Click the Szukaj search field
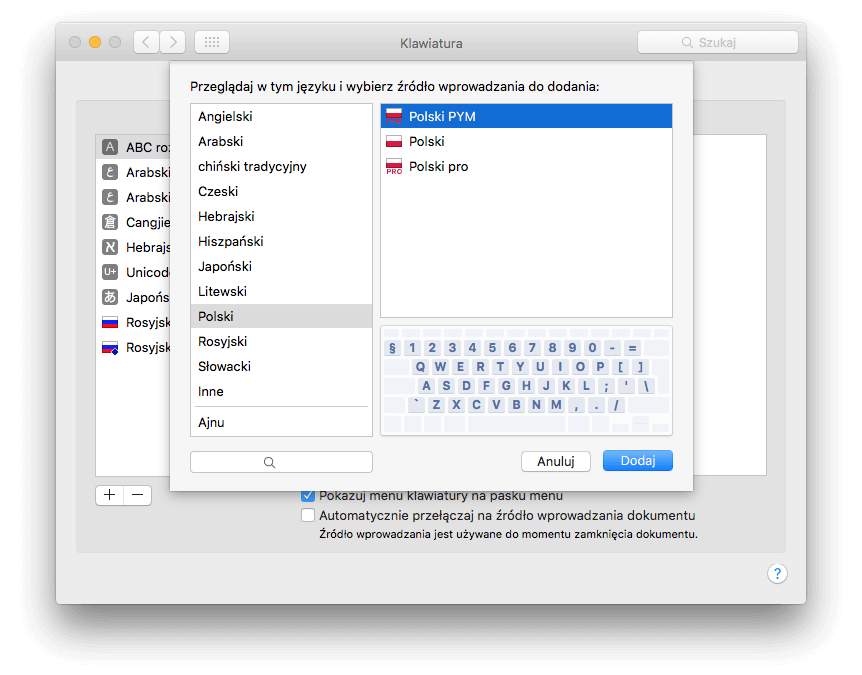862x675 pixels. point(718,42)
